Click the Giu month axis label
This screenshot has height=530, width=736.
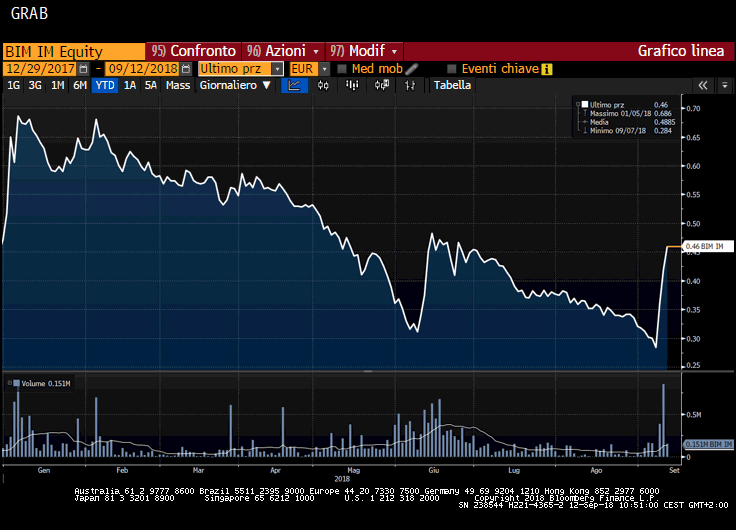coord(434,470)
